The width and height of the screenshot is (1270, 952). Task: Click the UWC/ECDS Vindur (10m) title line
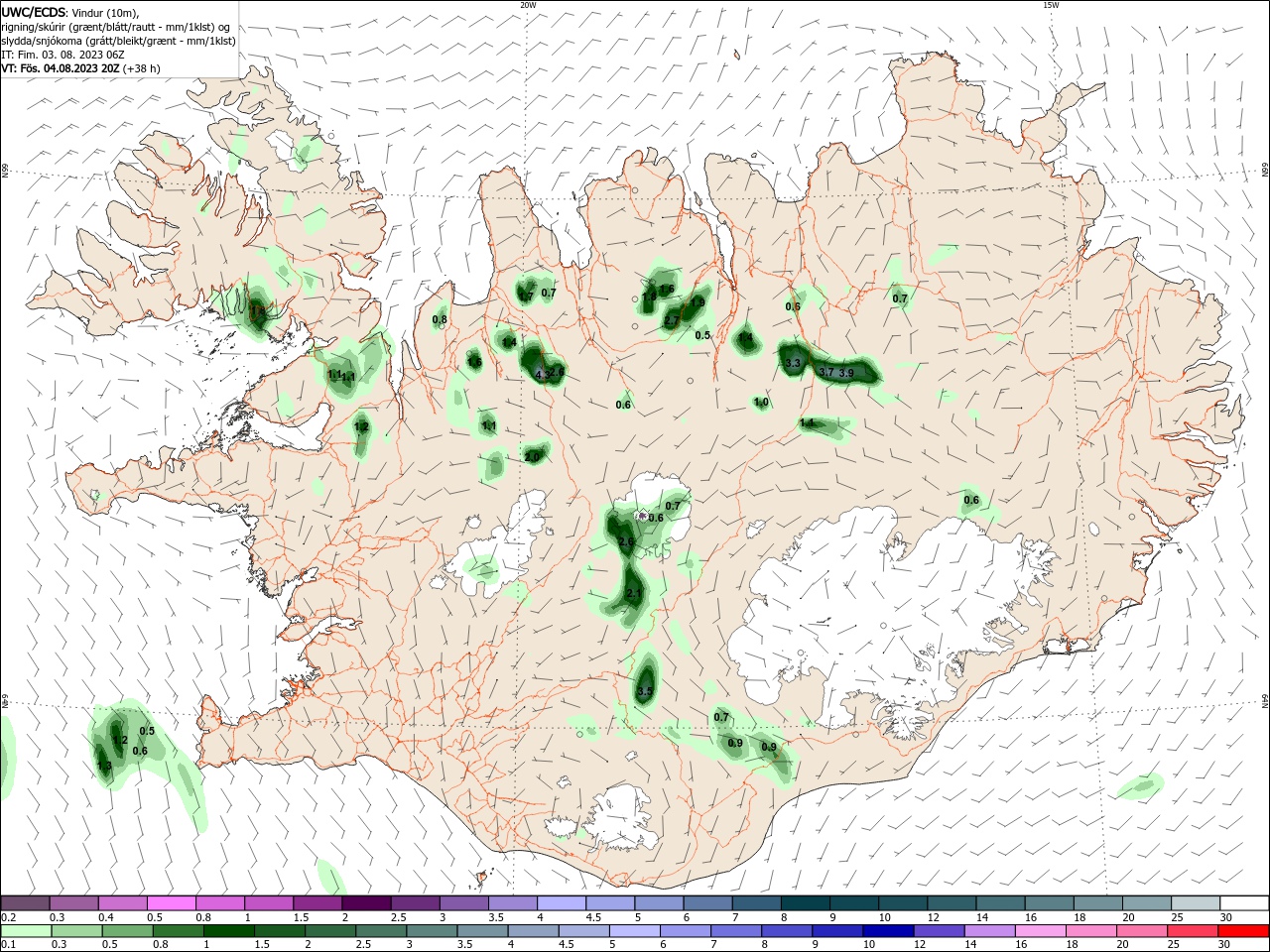point(71,12)
